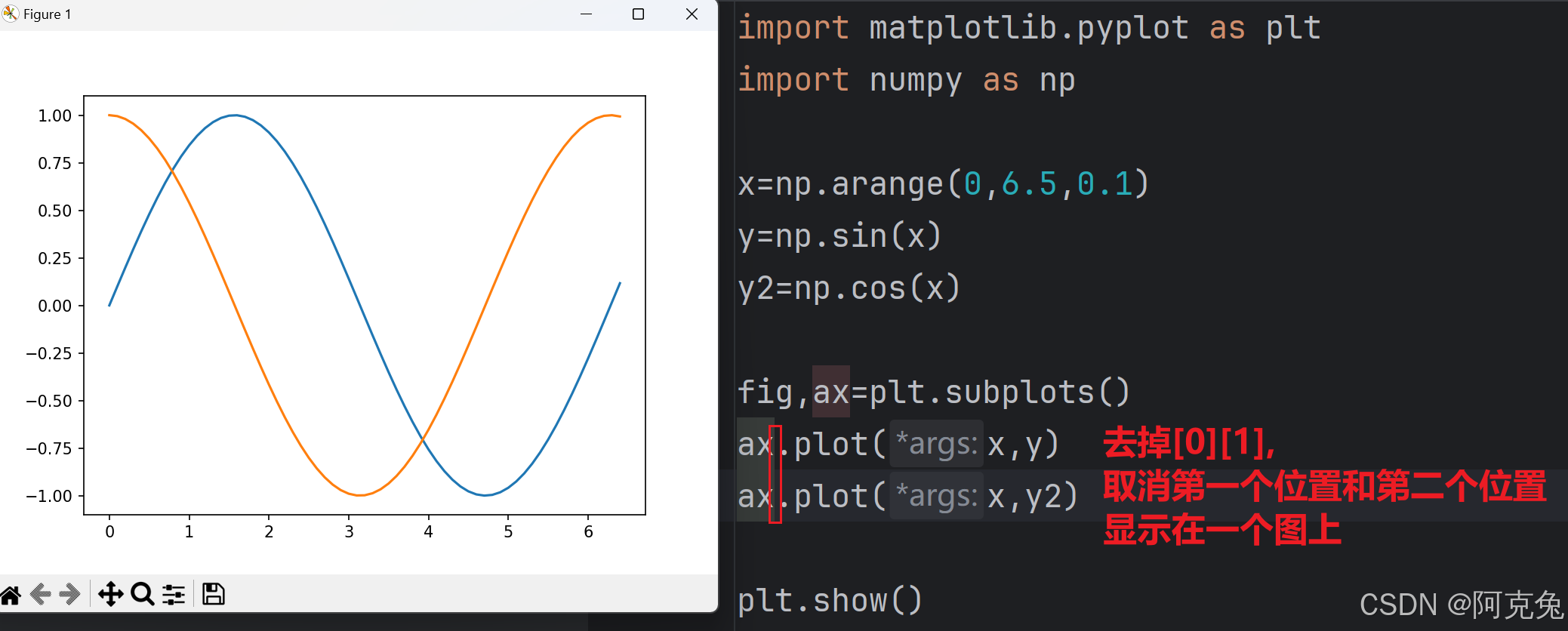Open Configure subplots settings

174,595
